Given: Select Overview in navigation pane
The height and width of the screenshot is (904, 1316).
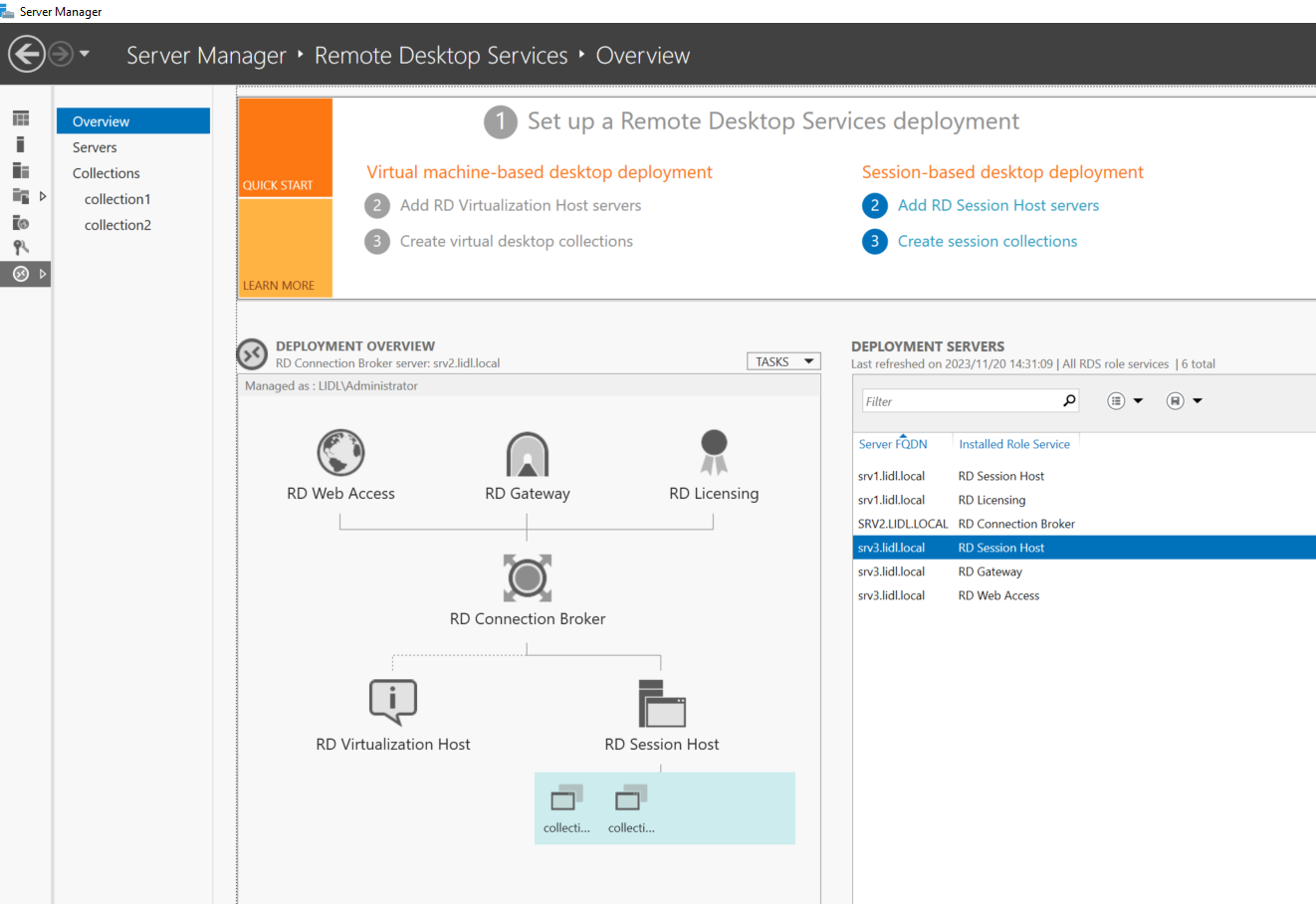Looking at the screenshot, I should (133, 121).
